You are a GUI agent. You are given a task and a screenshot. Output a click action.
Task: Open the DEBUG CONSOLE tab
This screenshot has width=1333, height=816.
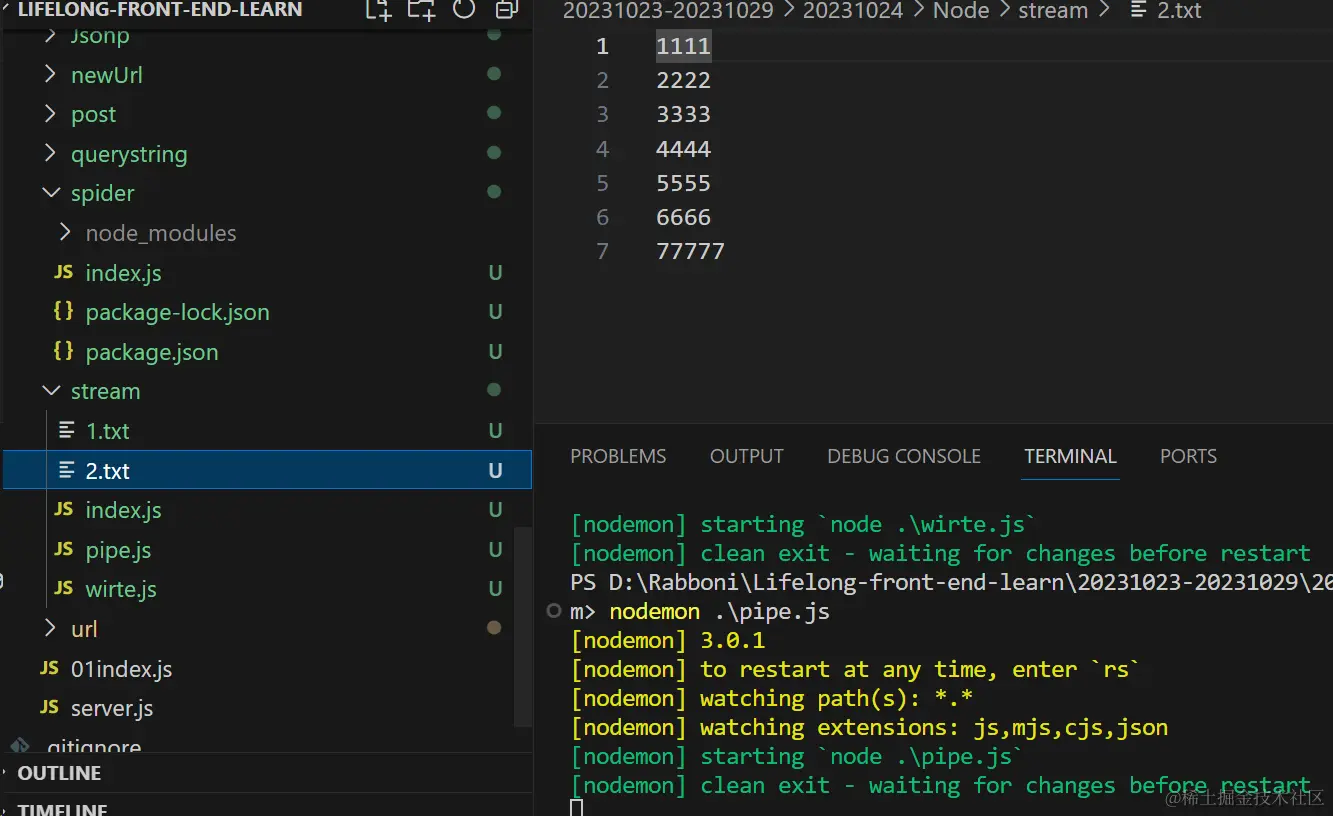pyautogui.click(x=904, y=456)
